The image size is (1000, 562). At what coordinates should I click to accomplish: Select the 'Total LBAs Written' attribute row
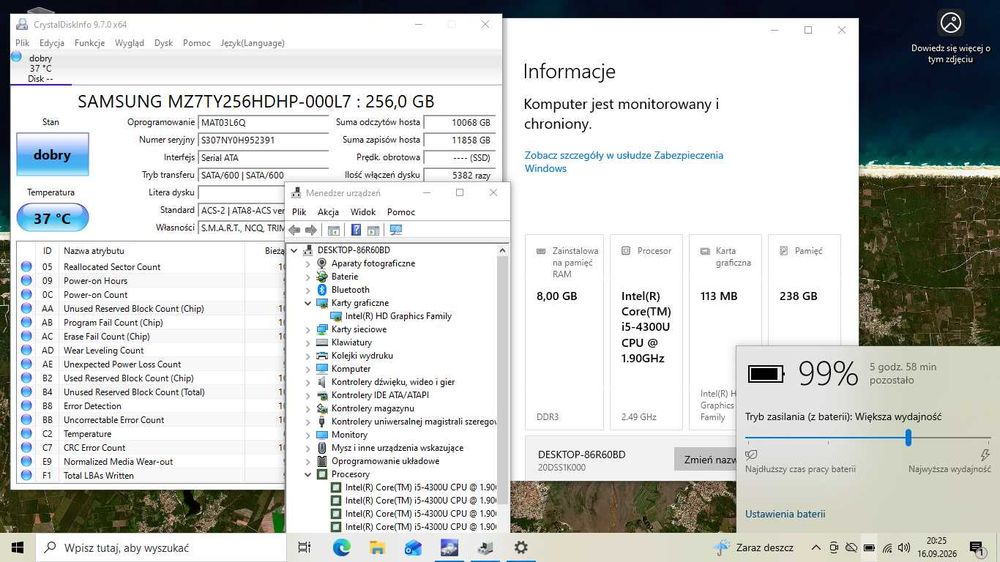click(x=150, y=475)
